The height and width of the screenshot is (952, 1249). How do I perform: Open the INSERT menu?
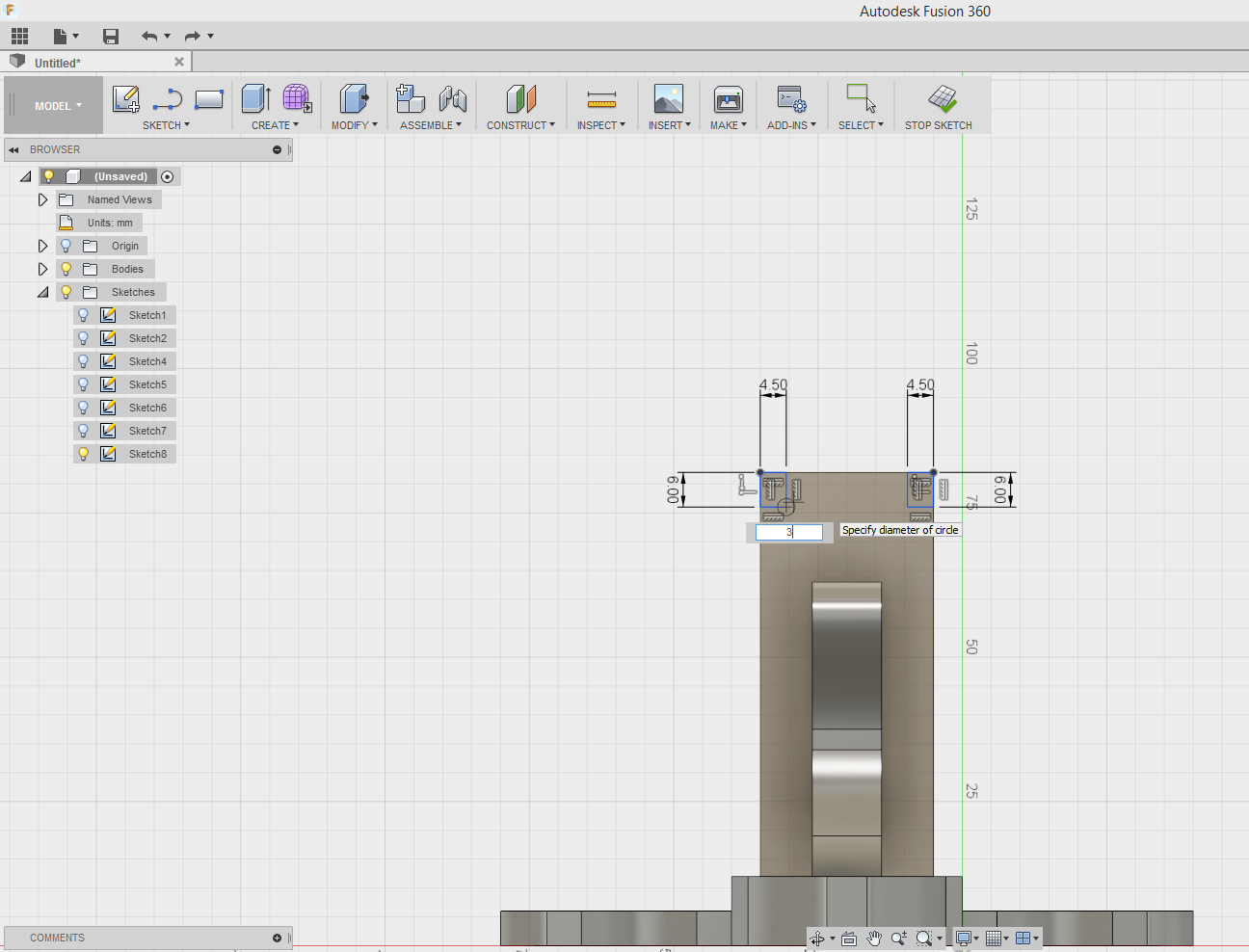tap(670, 125)
